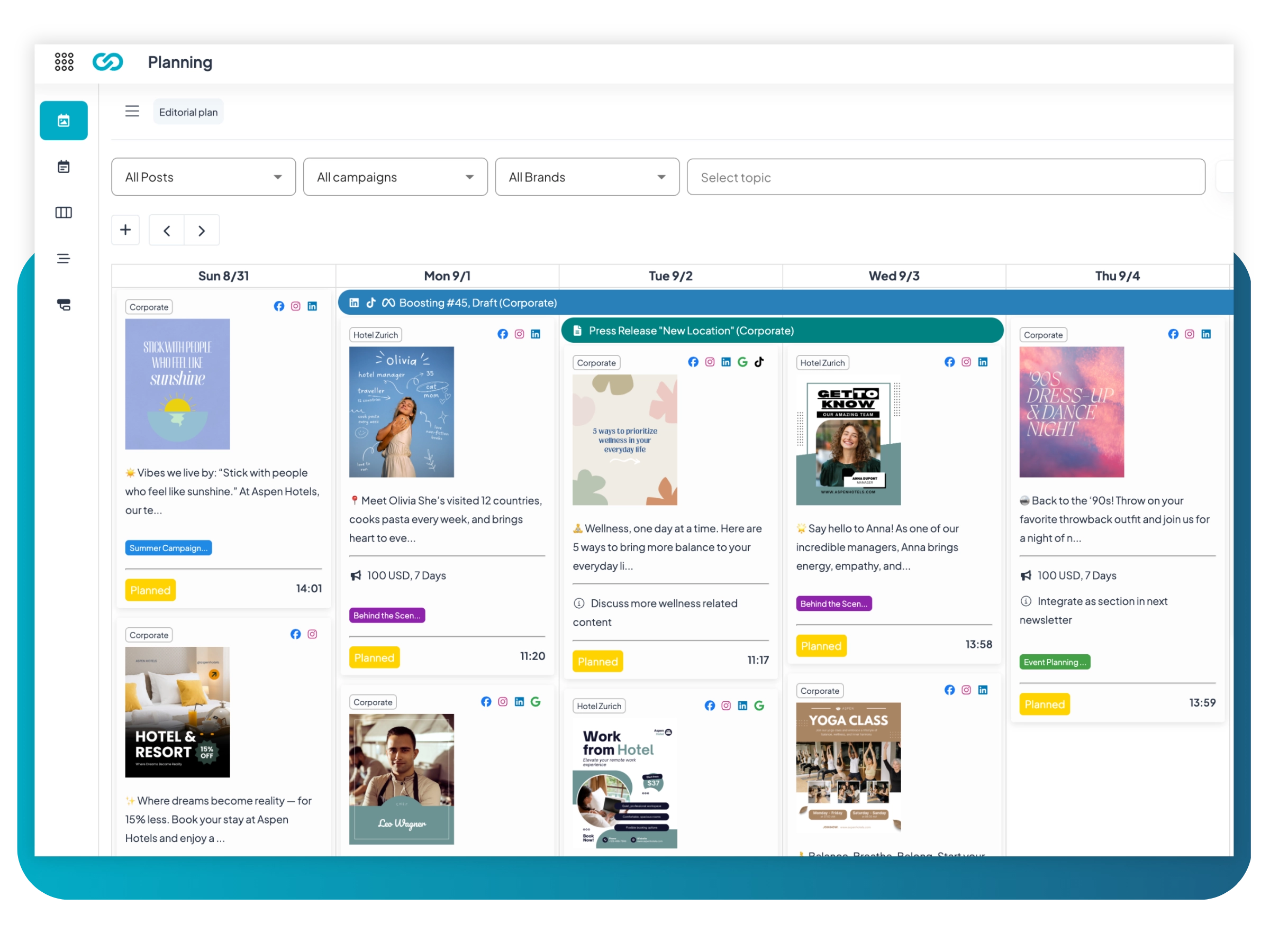Image resolution: width=1270 pixels, height=952 pixels.
Task: Open the Editorial plan tab
Action: [188, 112]
